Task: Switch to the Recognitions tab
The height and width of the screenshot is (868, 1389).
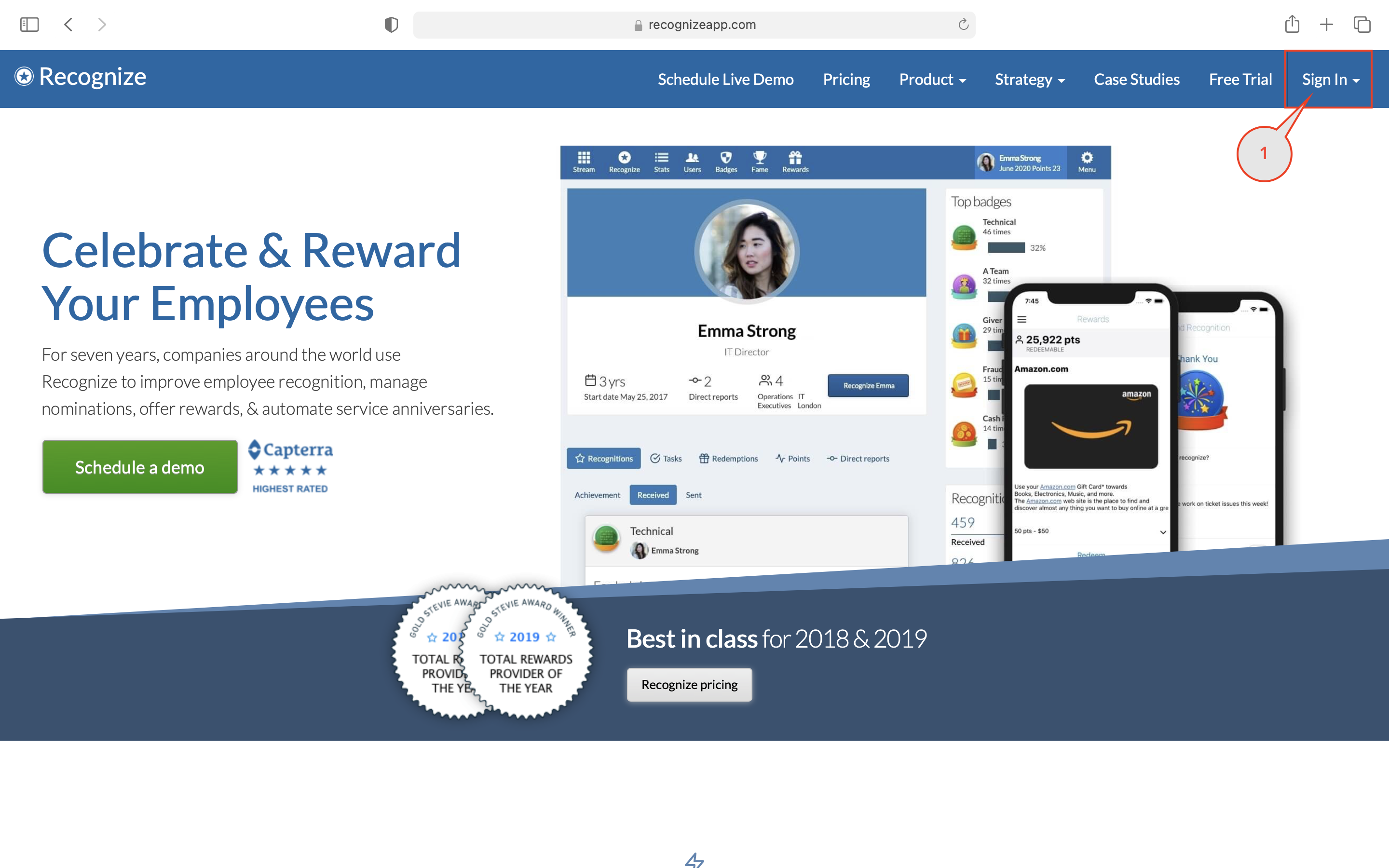Action: tap(604, 458)
